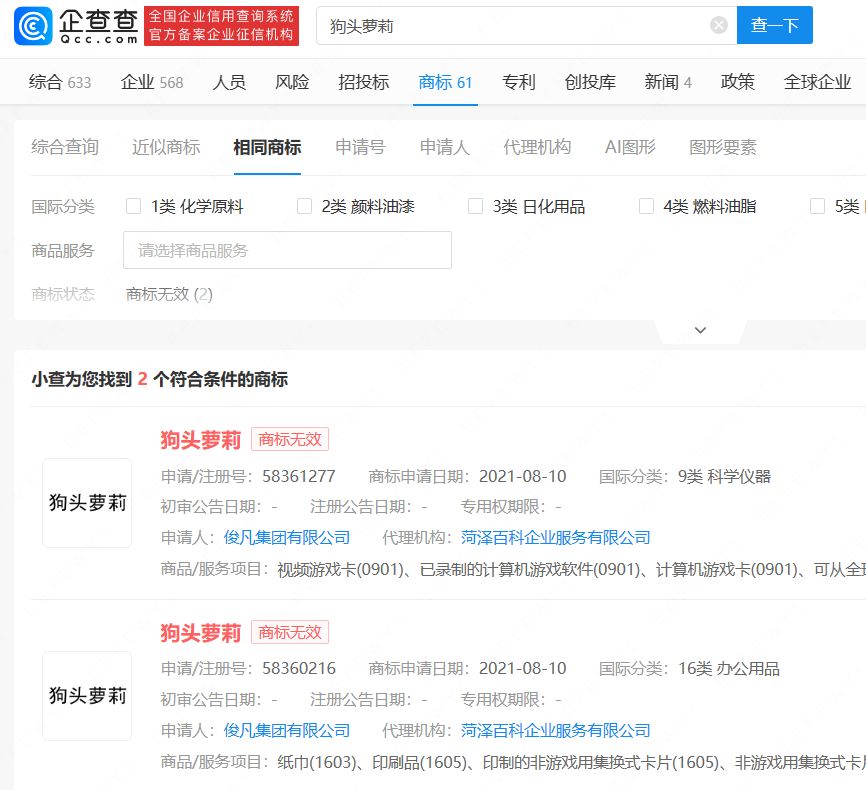Screen dimensions: 866x790
Task: Open the 全球企业 tab
Action: click(x=817, y=82)
